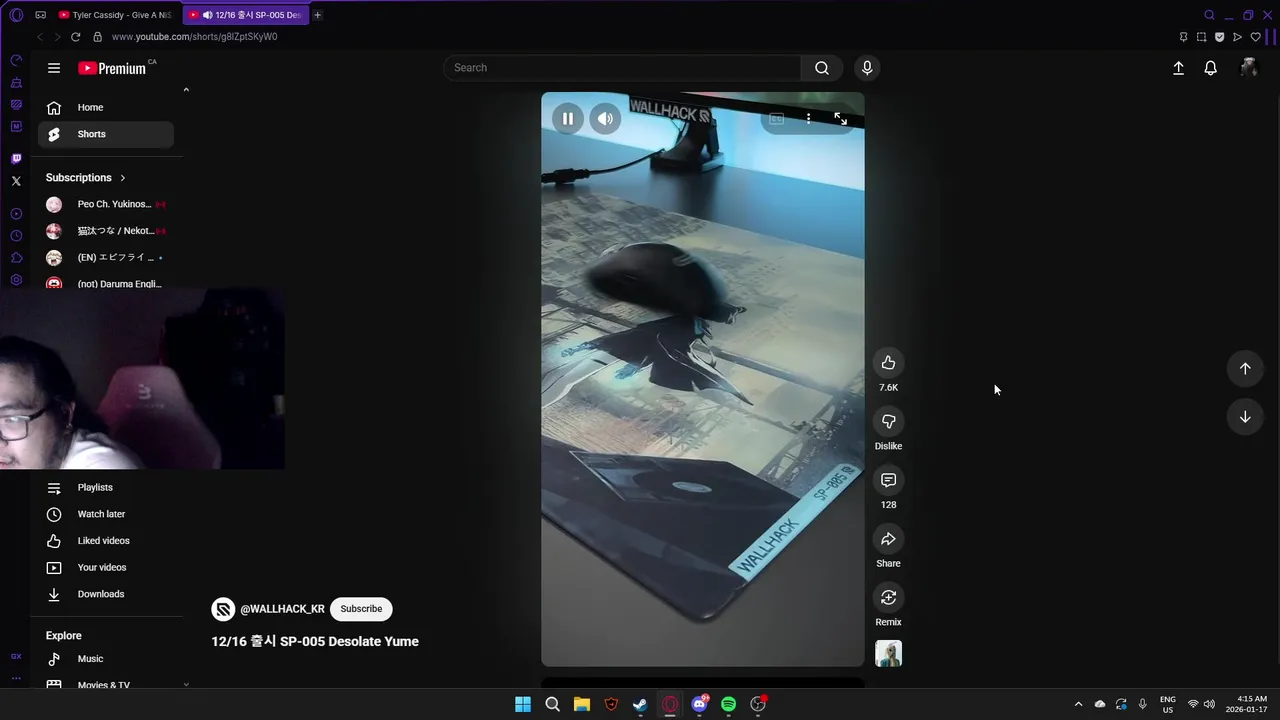The image size is (1280, 720).
Task: Select the 12/16 SP-005 Desolate Yume tab
Action: pyautogui.click(x=247, y=15)
